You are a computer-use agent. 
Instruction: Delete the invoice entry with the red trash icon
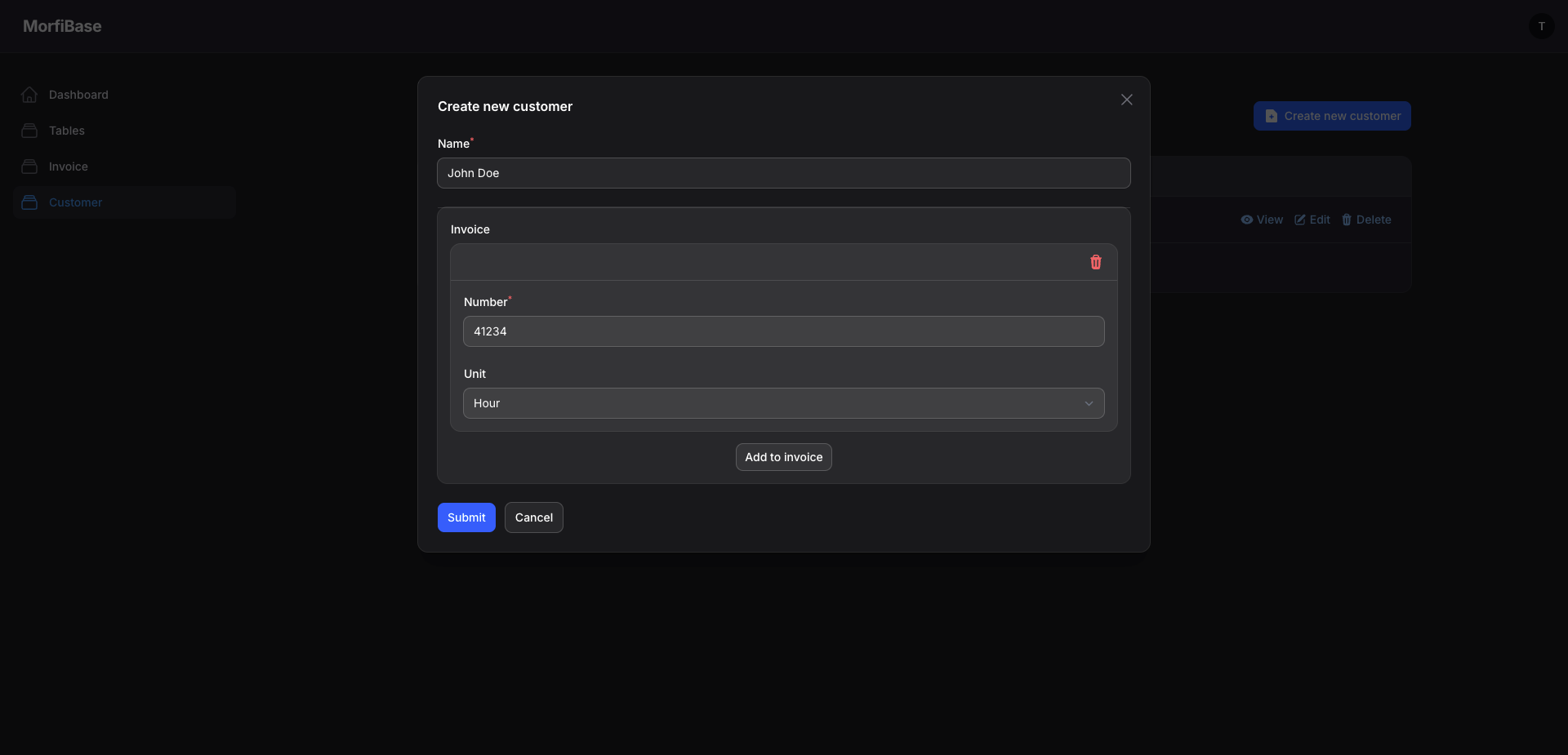click(1096, 262)
